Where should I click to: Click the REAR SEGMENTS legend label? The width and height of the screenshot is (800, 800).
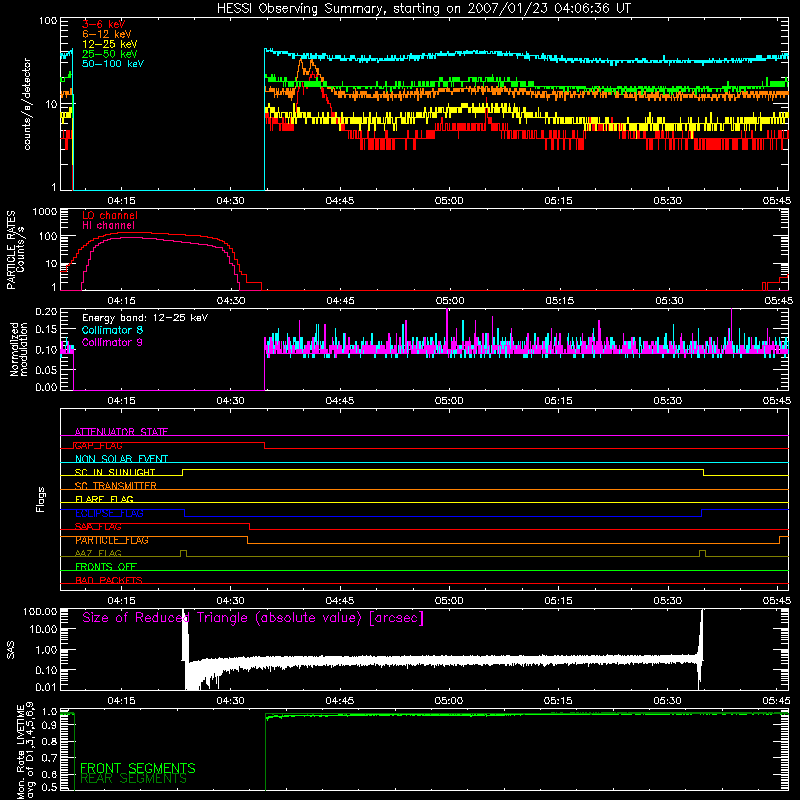pyautogui.click(x=134, y=779)
